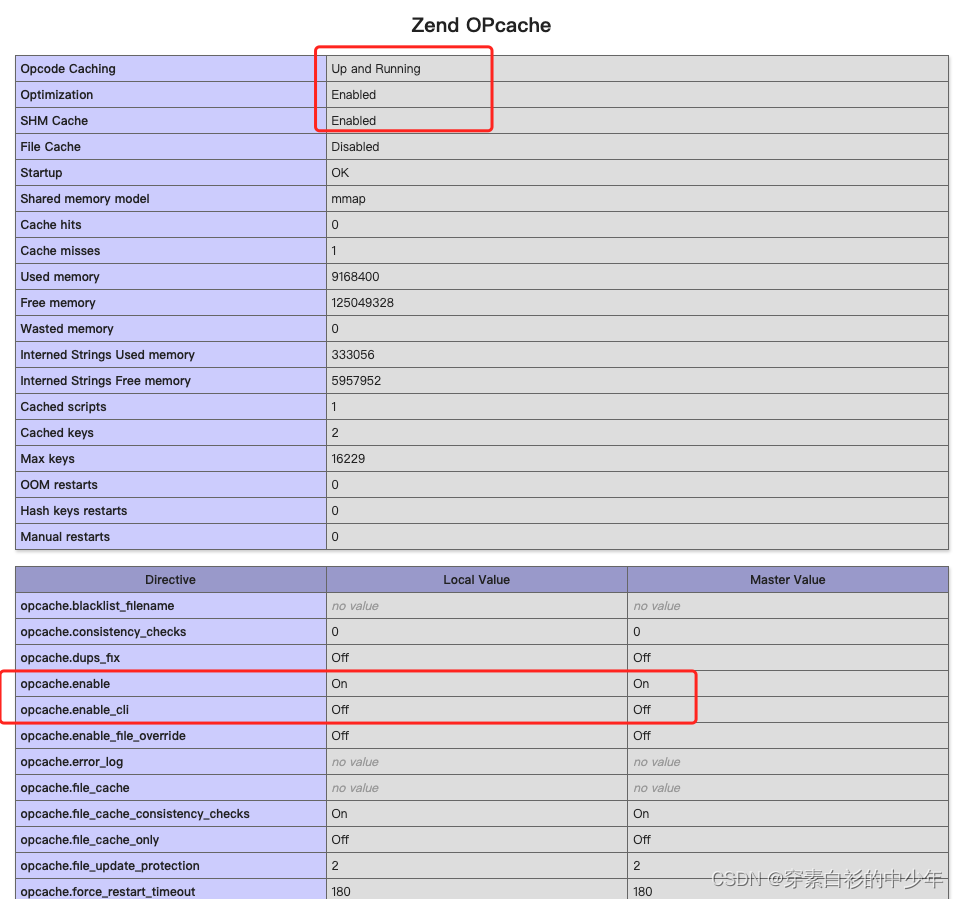
Task: Click the opcache.blacklist_filename no value cell
Action: click(355, 605)
